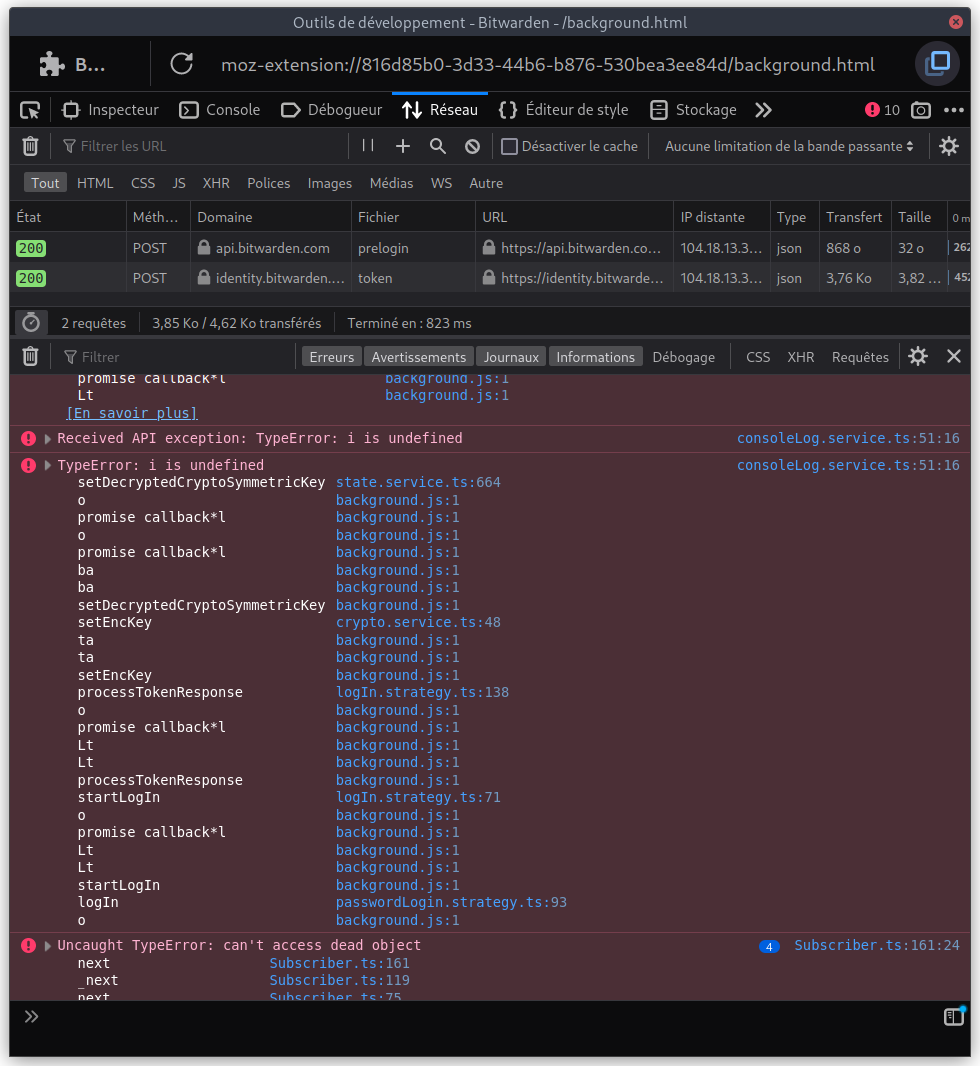Image resolution: width=980 pixels, height=1066 pixels.
Task: Open the En savoir plus link
Action: click(x=131, y=412)
